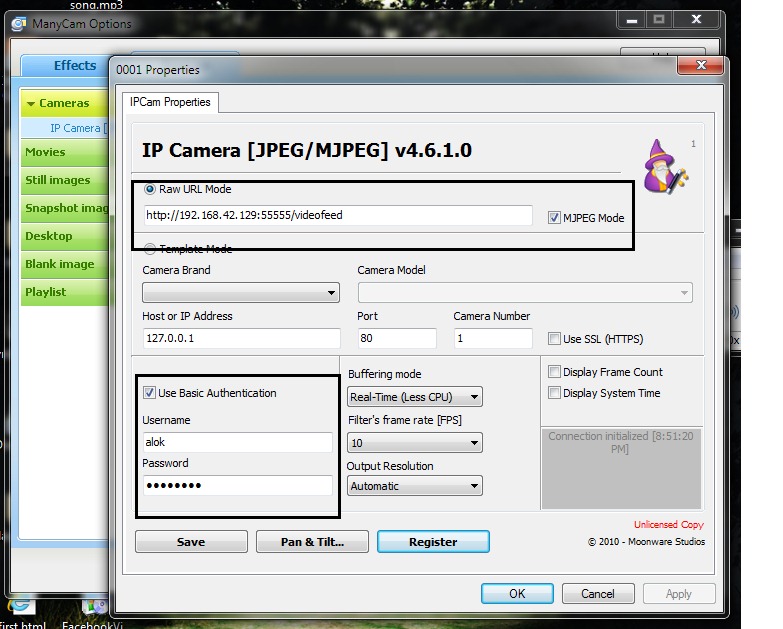Open the Camera Brand dropdown

tap(241, 293)
